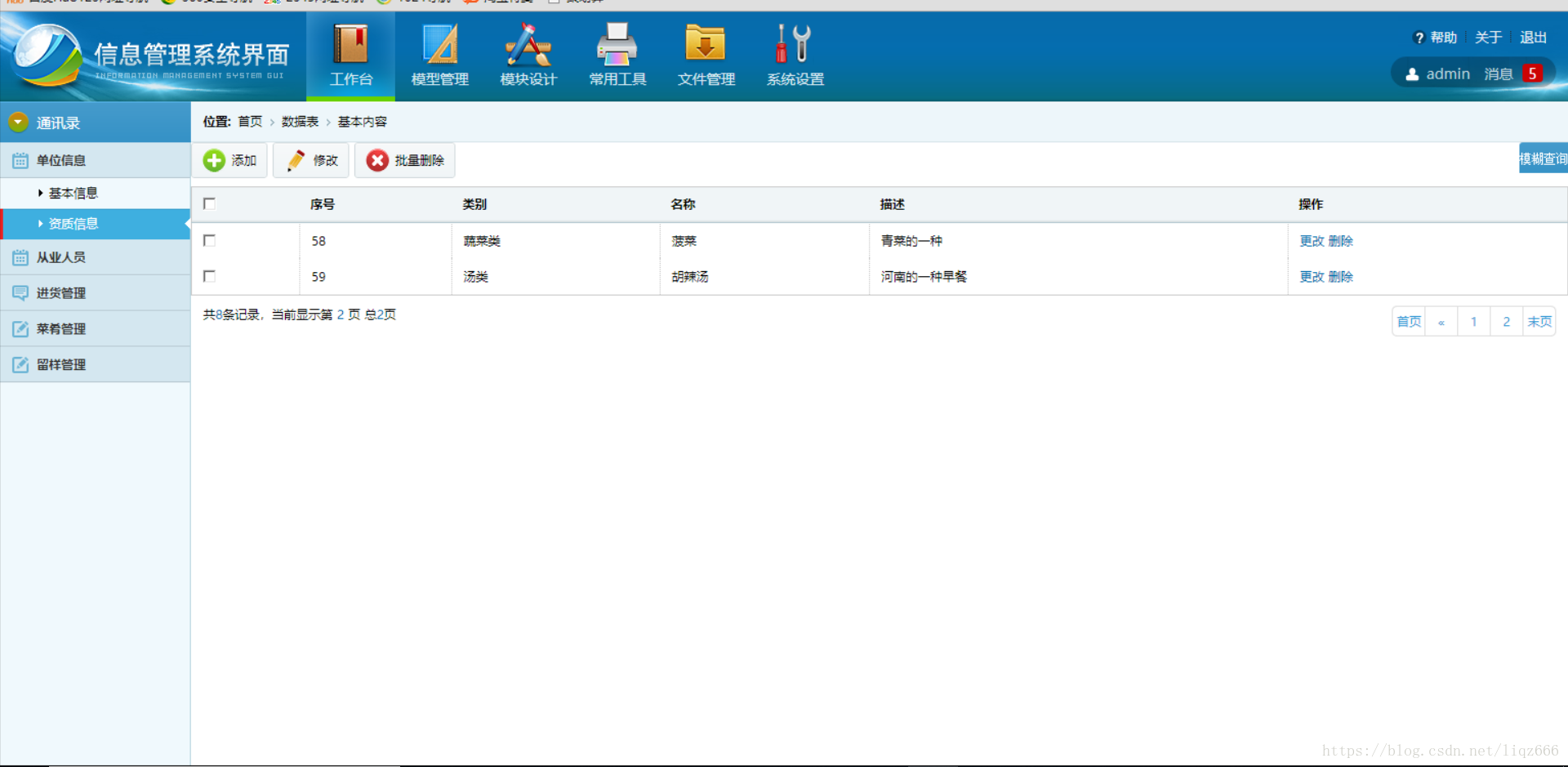The image size is (1568, 767).
Task: Open the 资质信息 submenu item
Action: pyautogui.click(x=95, y=223)
